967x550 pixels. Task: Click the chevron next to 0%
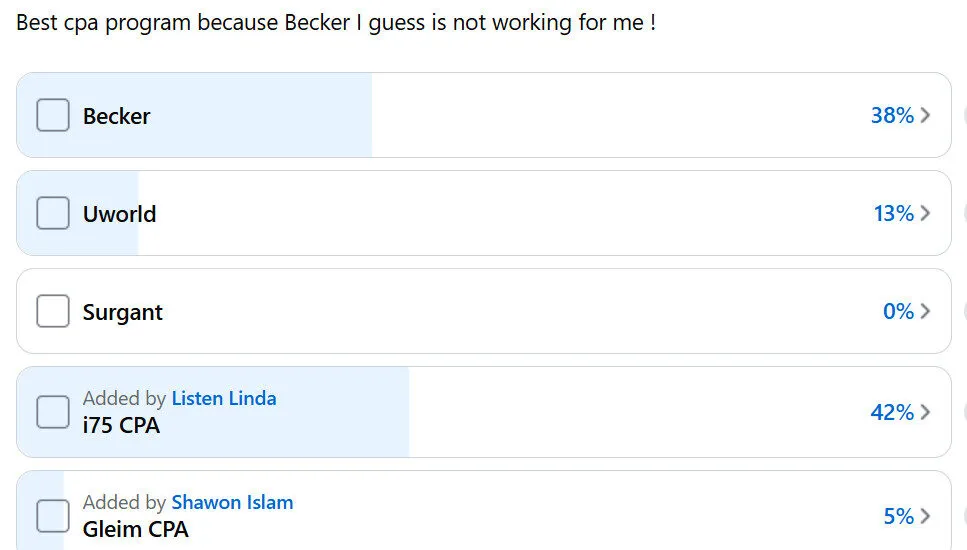(x=925, y=311)
